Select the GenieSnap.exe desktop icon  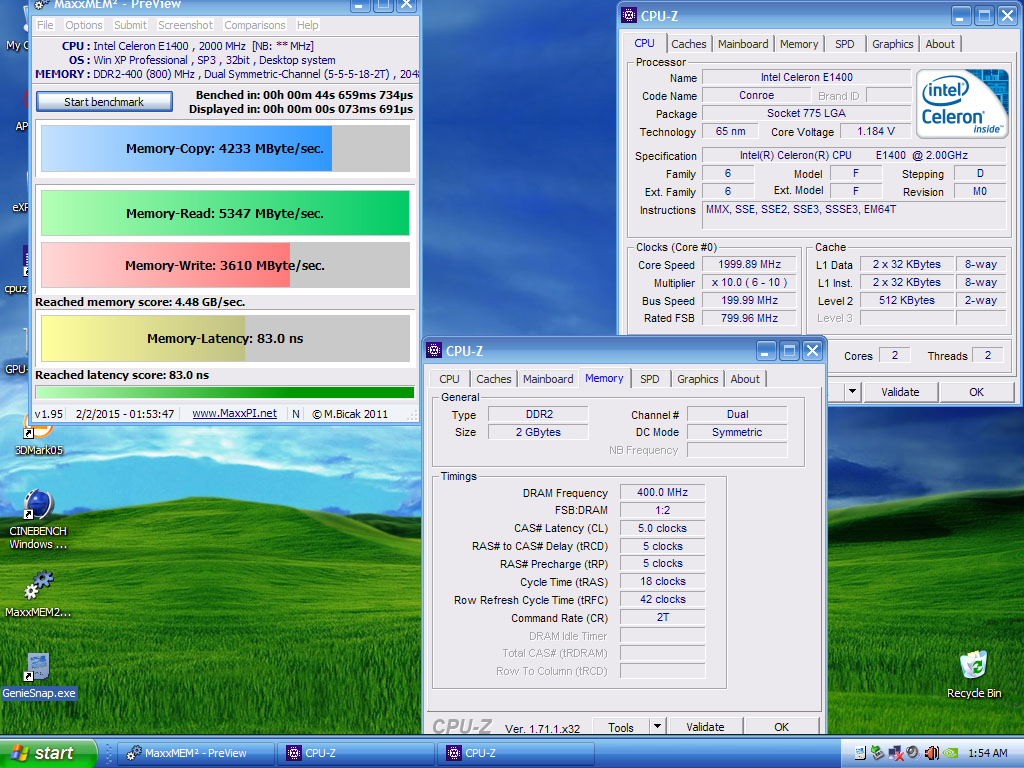coord(39,675)
